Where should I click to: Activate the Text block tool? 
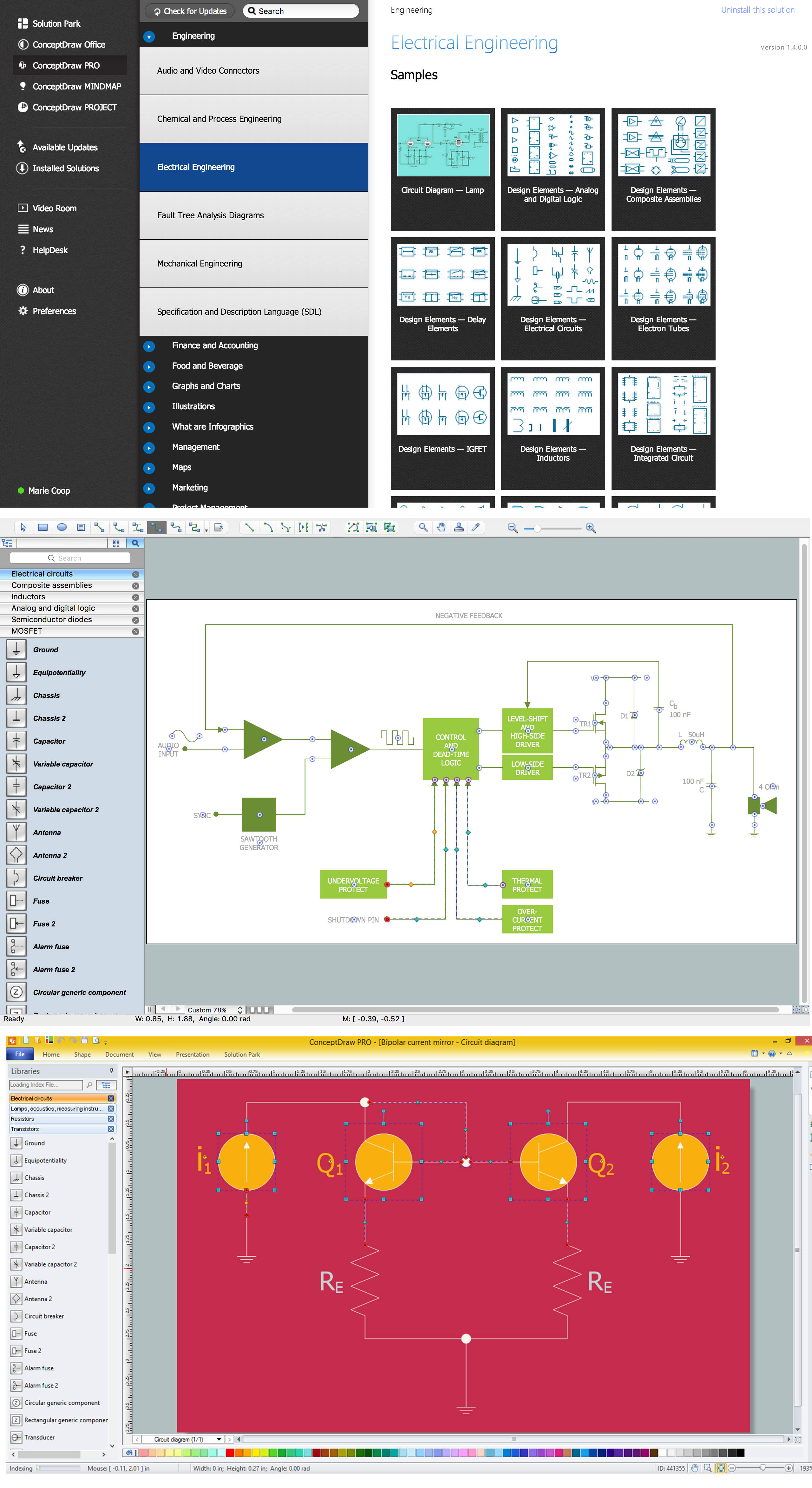point(80,527)
